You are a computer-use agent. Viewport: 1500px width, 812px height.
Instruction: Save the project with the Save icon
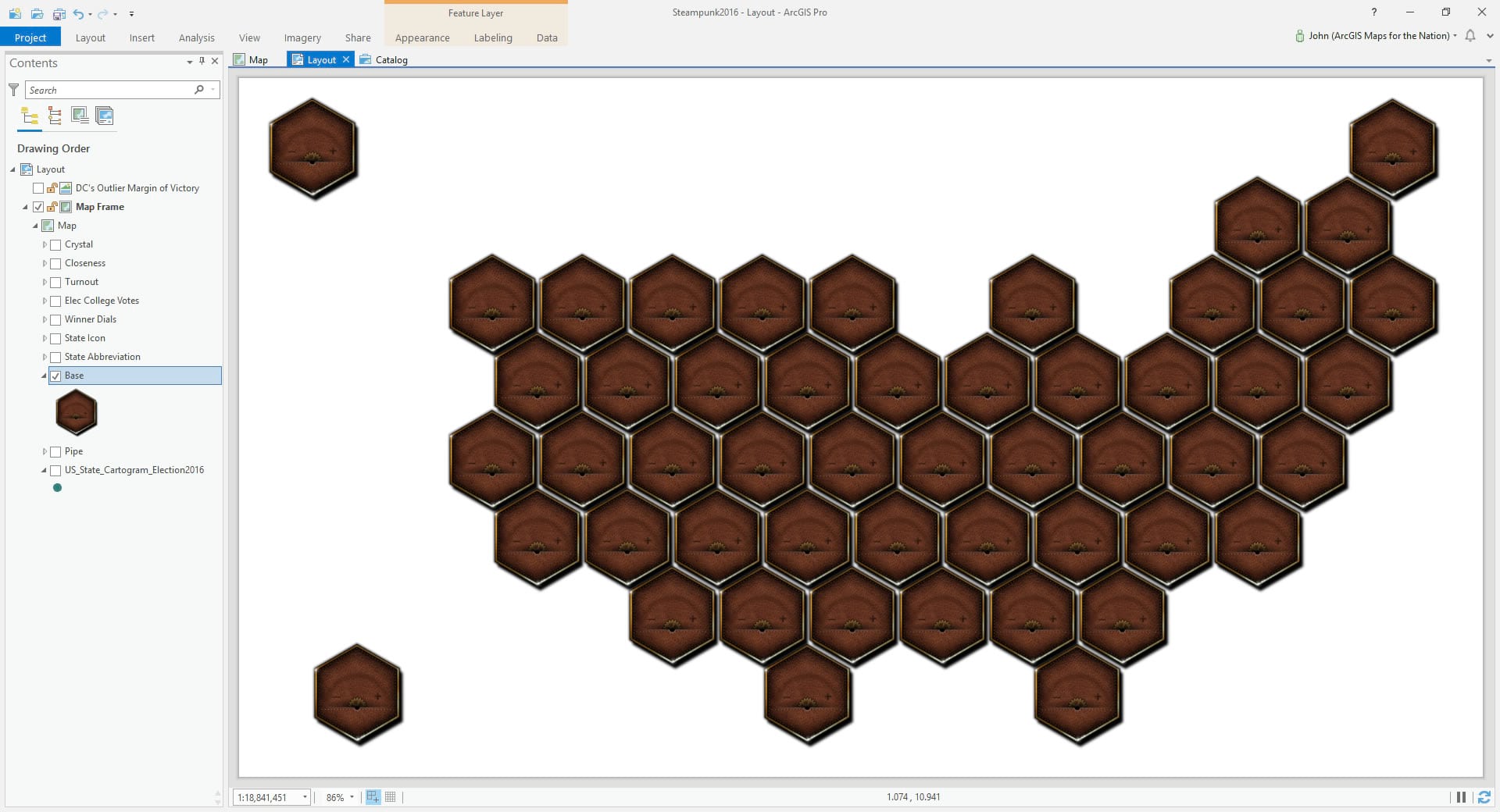(59, 13)
